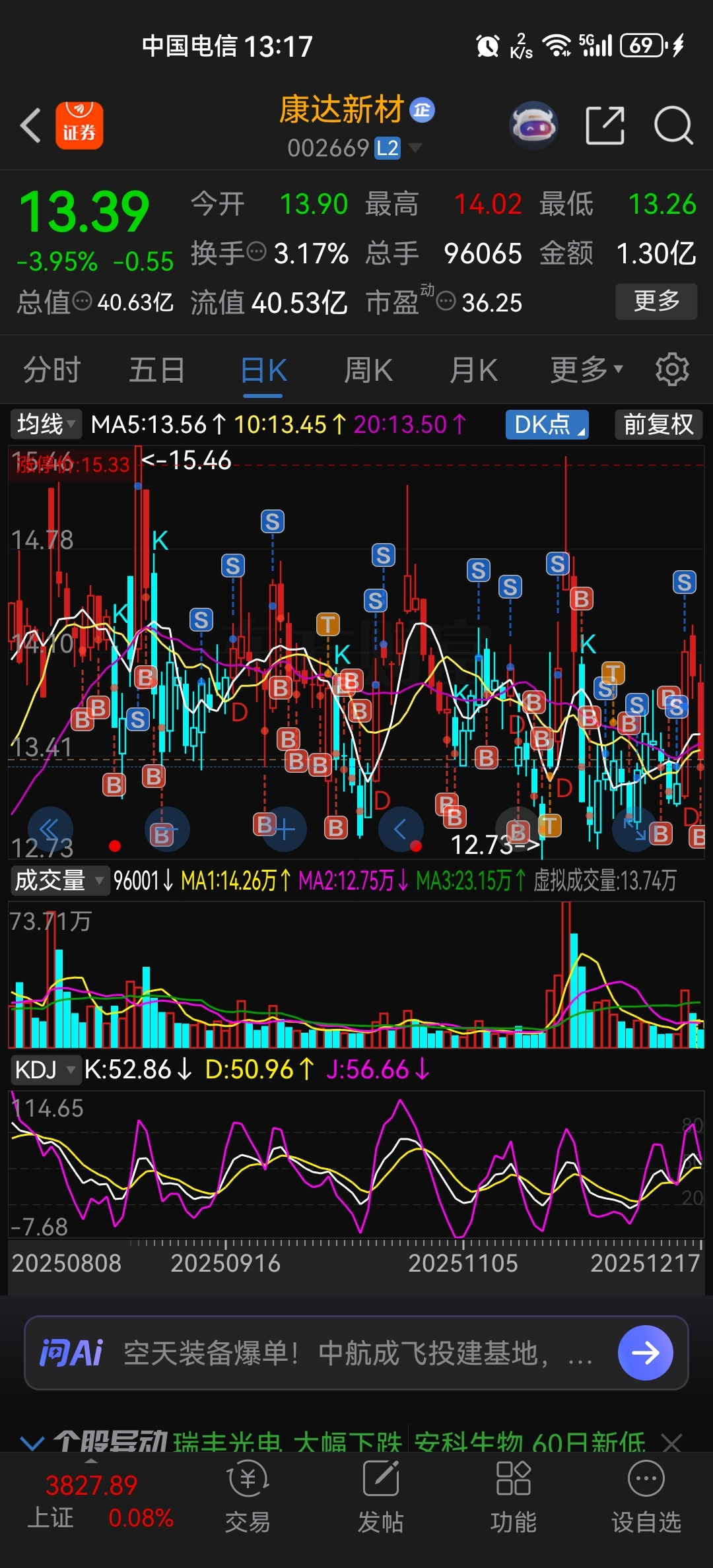Tap the MA5:13.56 moving average label
Screen dimensions: 713x1568
[x=158, y=424]
